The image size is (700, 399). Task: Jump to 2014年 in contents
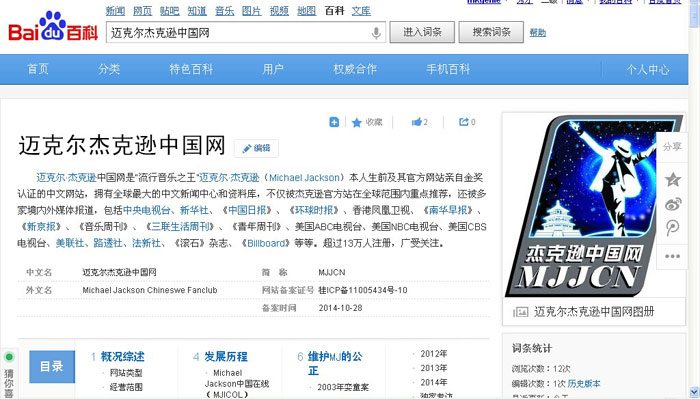tap(433, 382)
